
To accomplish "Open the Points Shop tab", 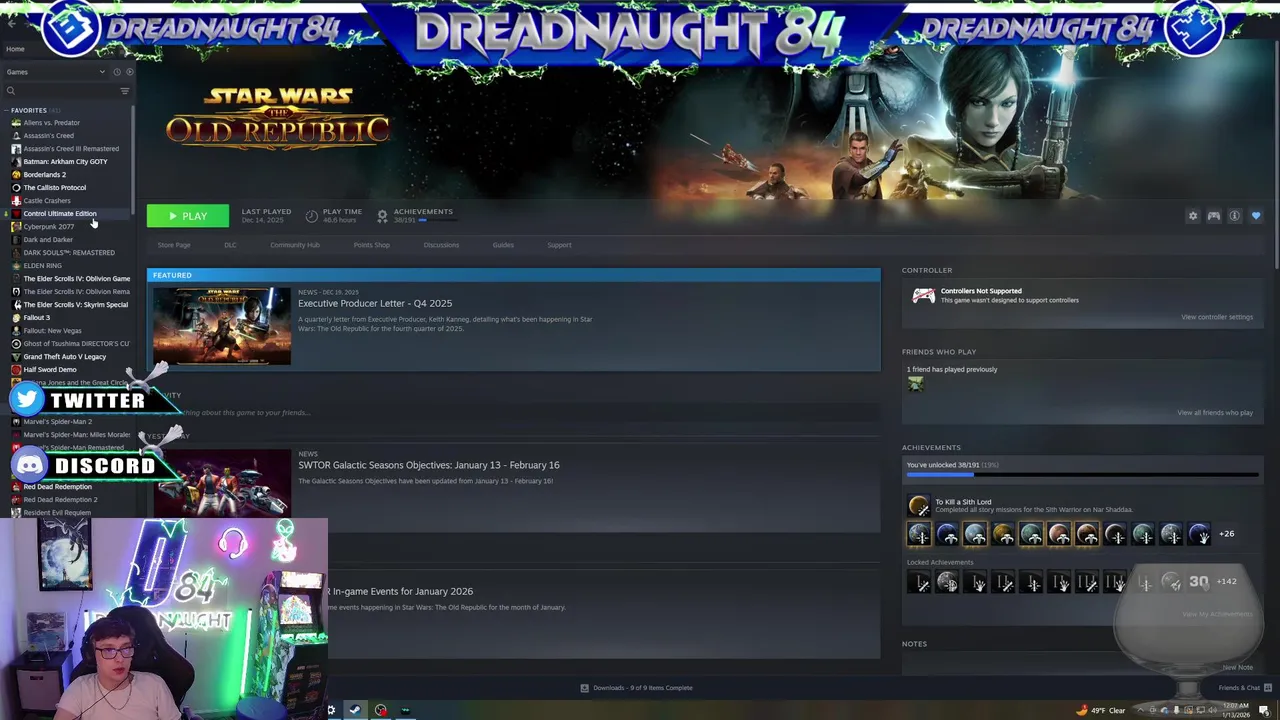I will (371, 245).
